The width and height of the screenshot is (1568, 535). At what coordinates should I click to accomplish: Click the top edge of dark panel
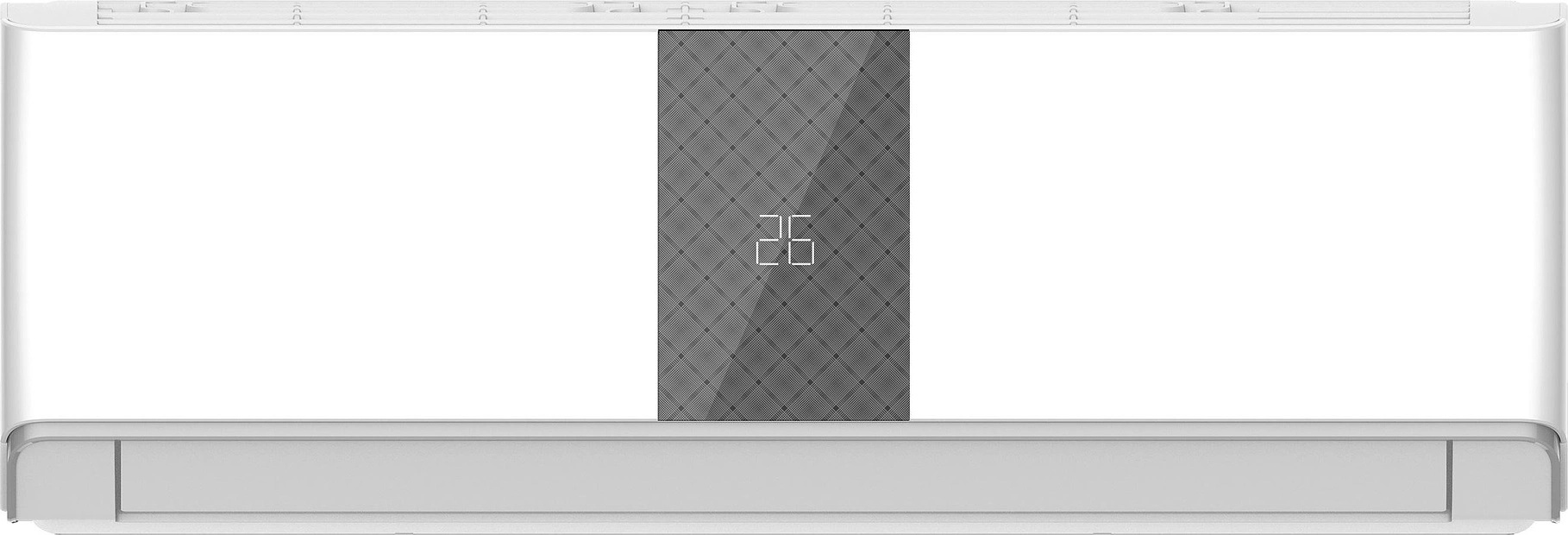pos(784,32)
